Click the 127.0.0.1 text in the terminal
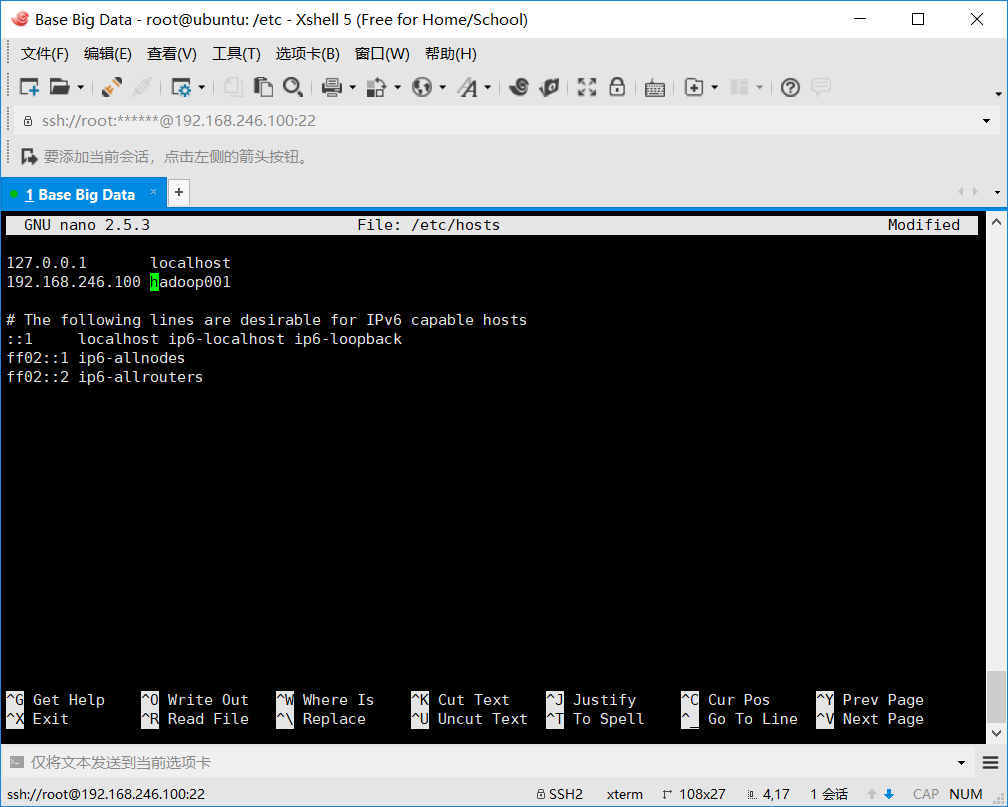Screen dimensions: 1008x807 (x=46, y=262)
